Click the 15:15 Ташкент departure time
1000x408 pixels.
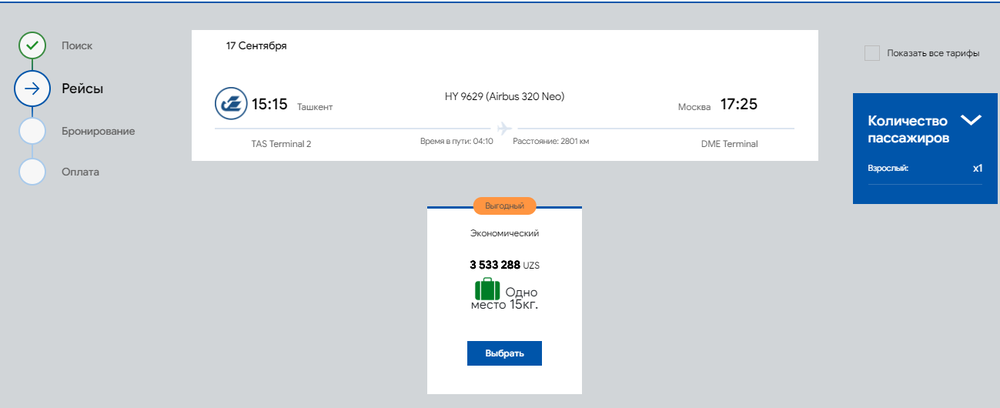tap(269, 105)
